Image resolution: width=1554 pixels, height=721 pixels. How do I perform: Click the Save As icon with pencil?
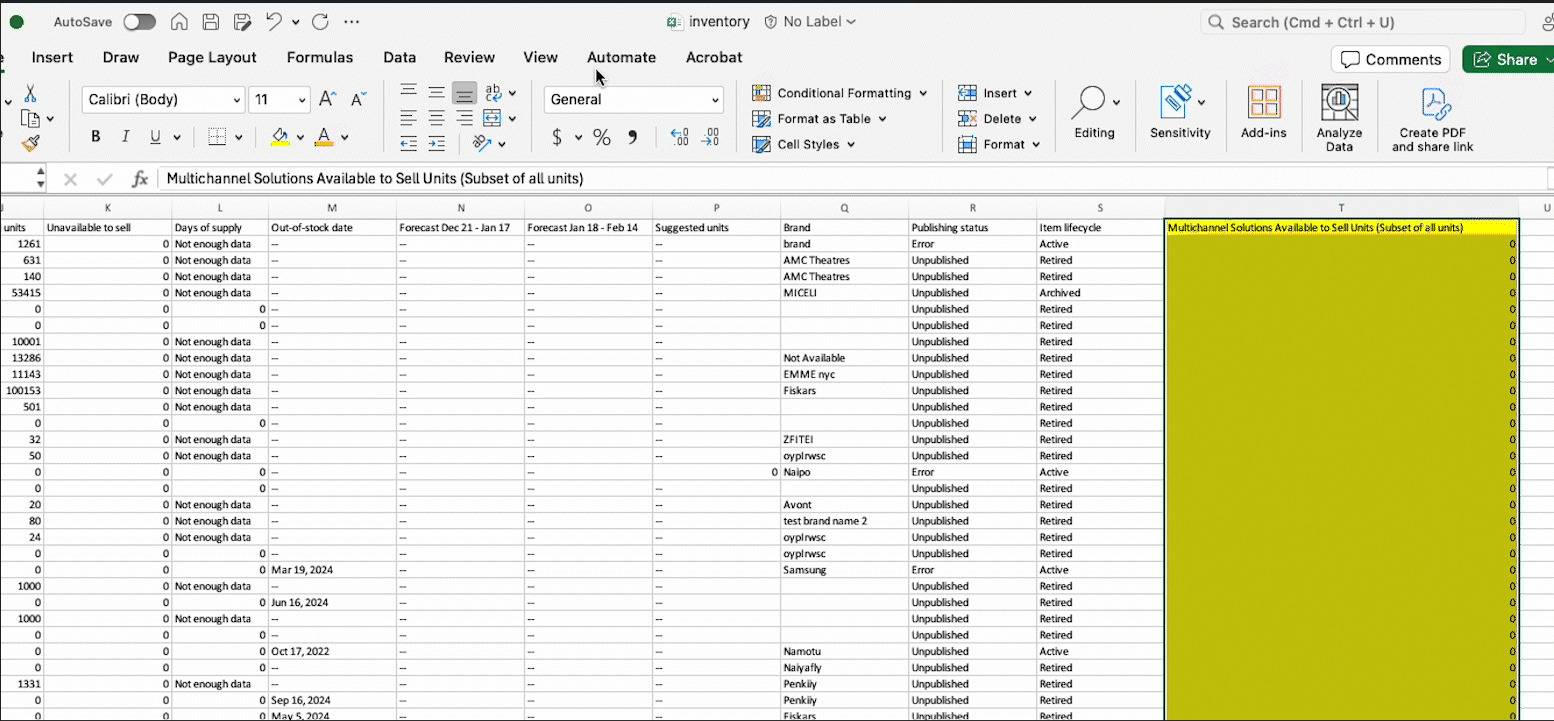point(241,22)
